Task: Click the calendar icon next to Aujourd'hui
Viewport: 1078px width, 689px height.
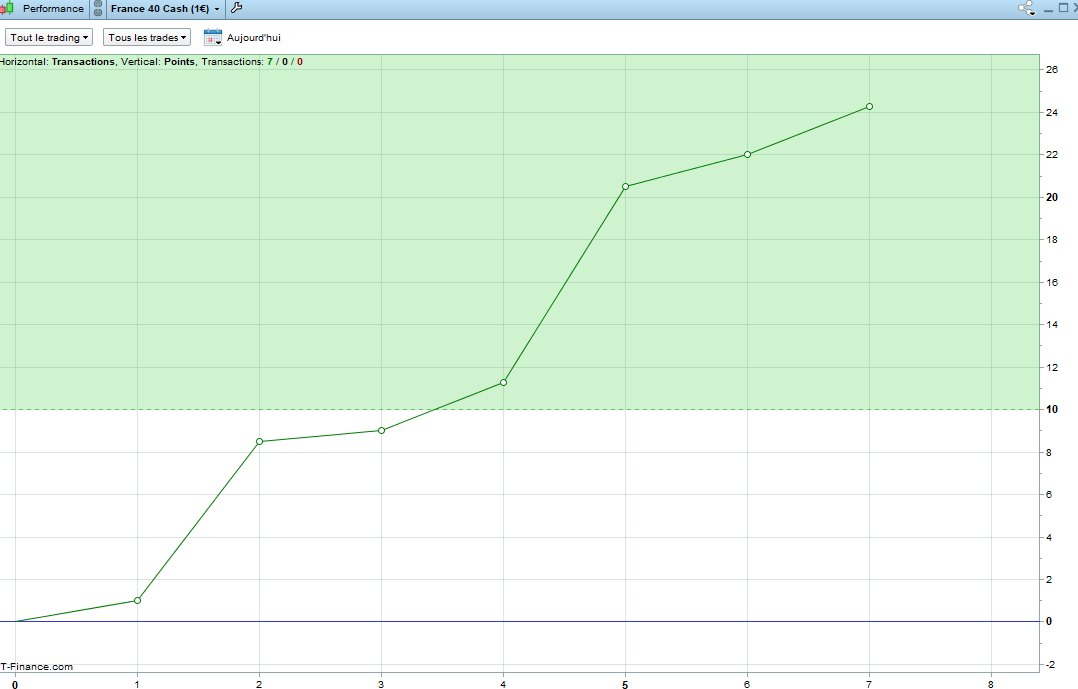Action: 213,37
